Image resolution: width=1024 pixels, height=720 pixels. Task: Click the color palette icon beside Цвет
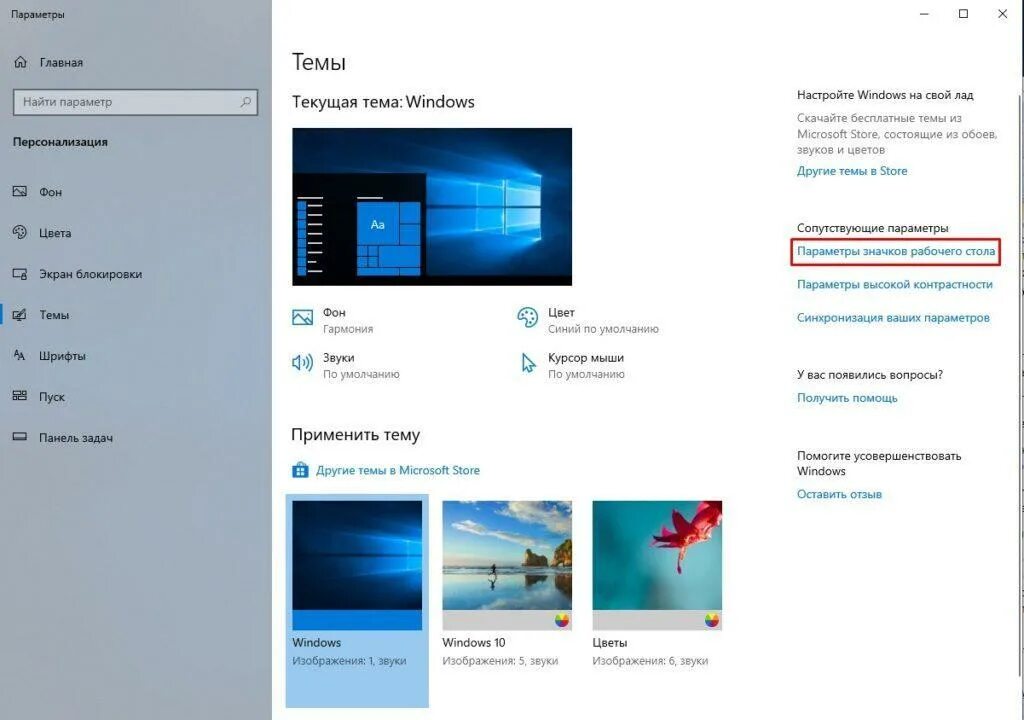[527, 318]
